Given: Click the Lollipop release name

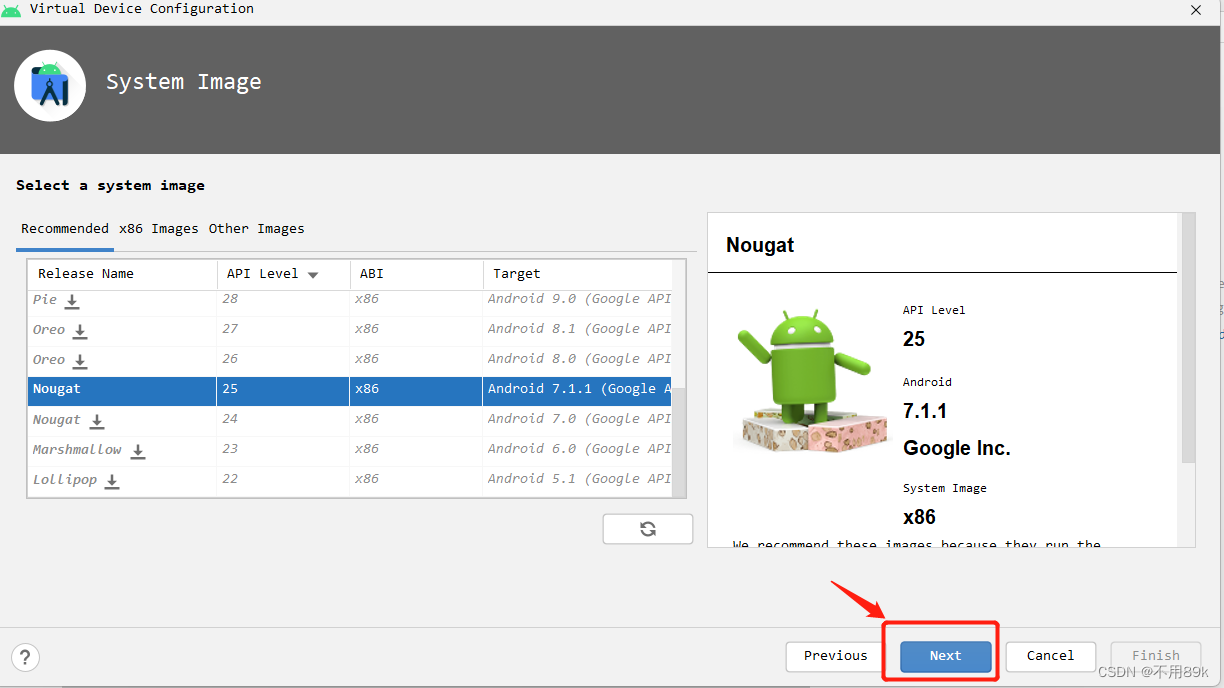Looking at the screenshot, I should pyautogui.click(x=65, y=480).
